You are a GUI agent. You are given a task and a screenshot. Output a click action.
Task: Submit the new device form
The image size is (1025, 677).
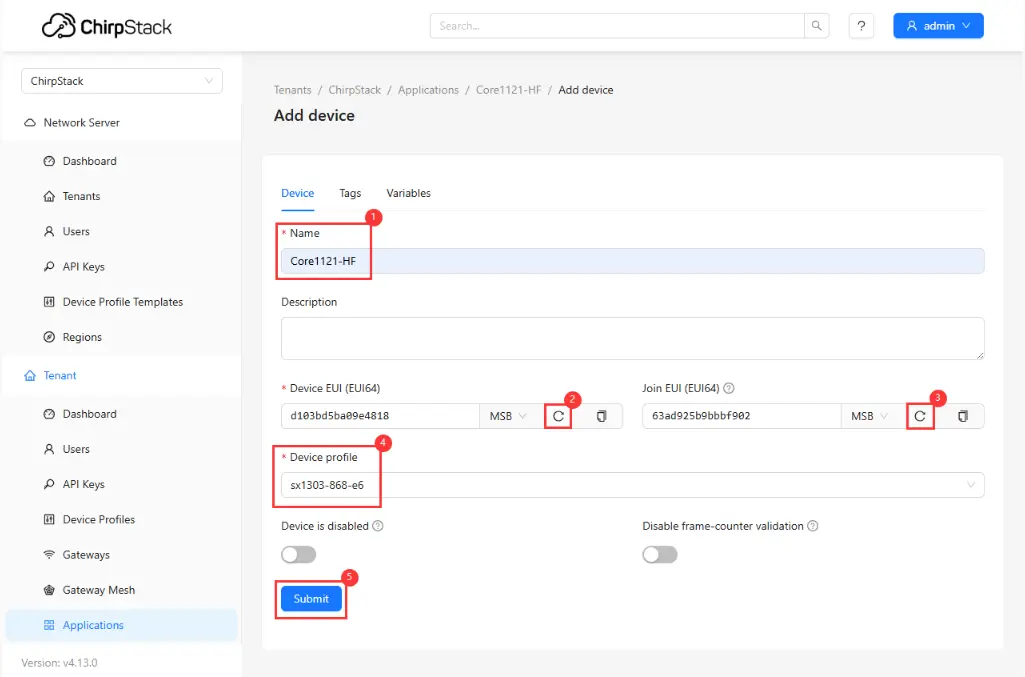[311, 599]
